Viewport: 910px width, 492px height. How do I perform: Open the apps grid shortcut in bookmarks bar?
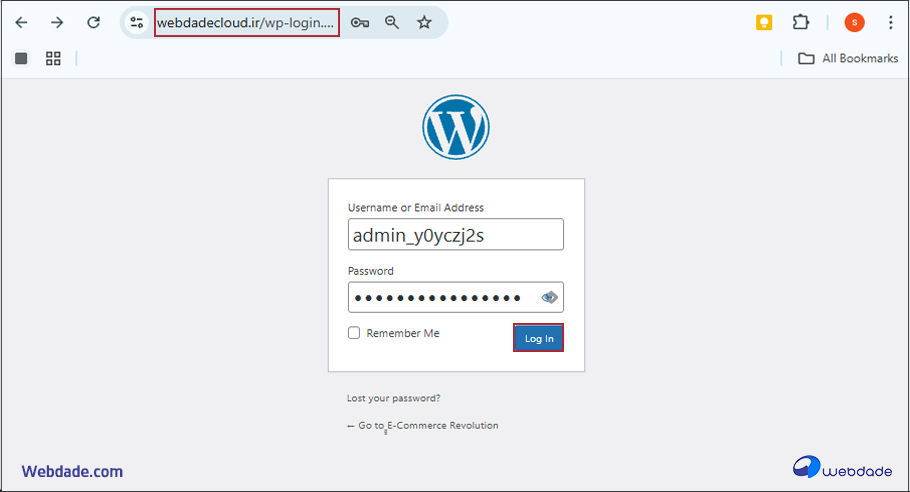pos(53,58)
